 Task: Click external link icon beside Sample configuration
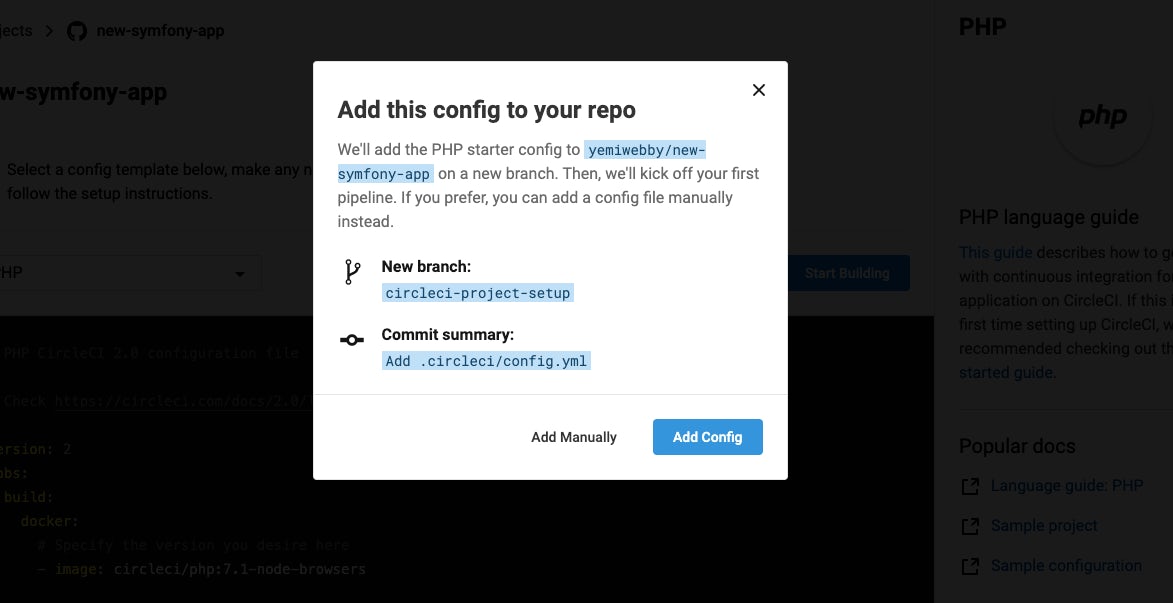969,566
